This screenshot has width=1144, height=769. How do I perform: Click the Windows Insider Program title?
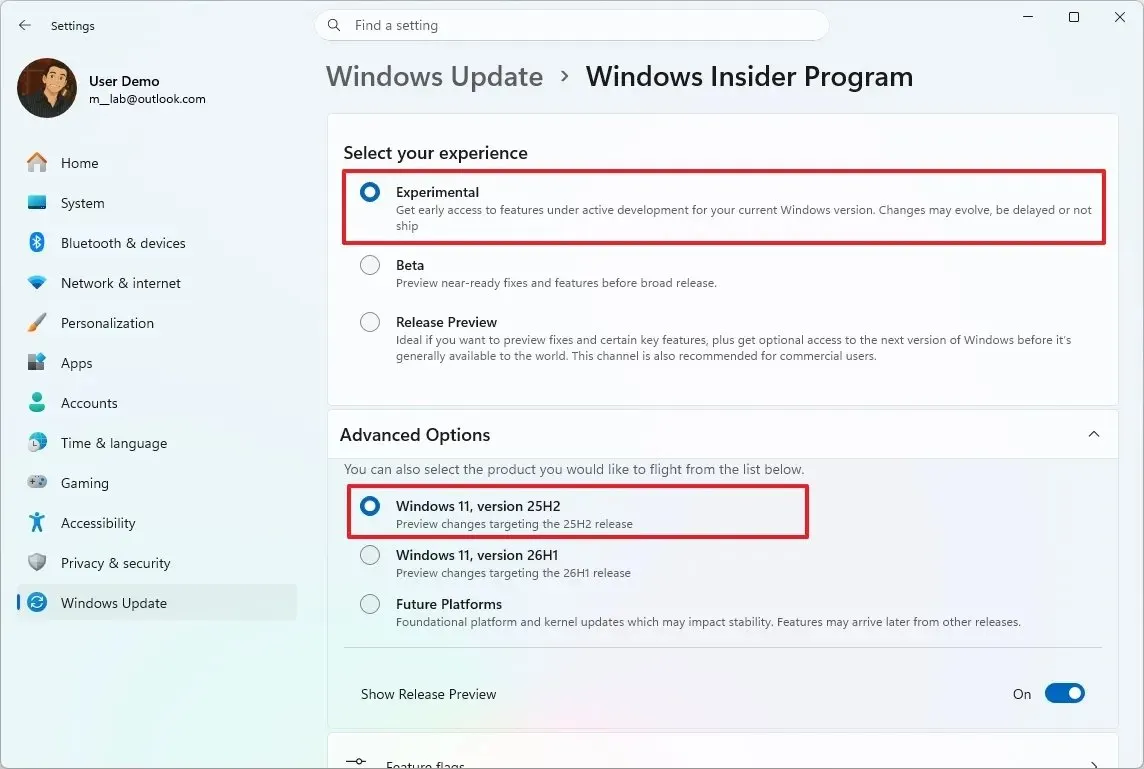pos(749,76)
